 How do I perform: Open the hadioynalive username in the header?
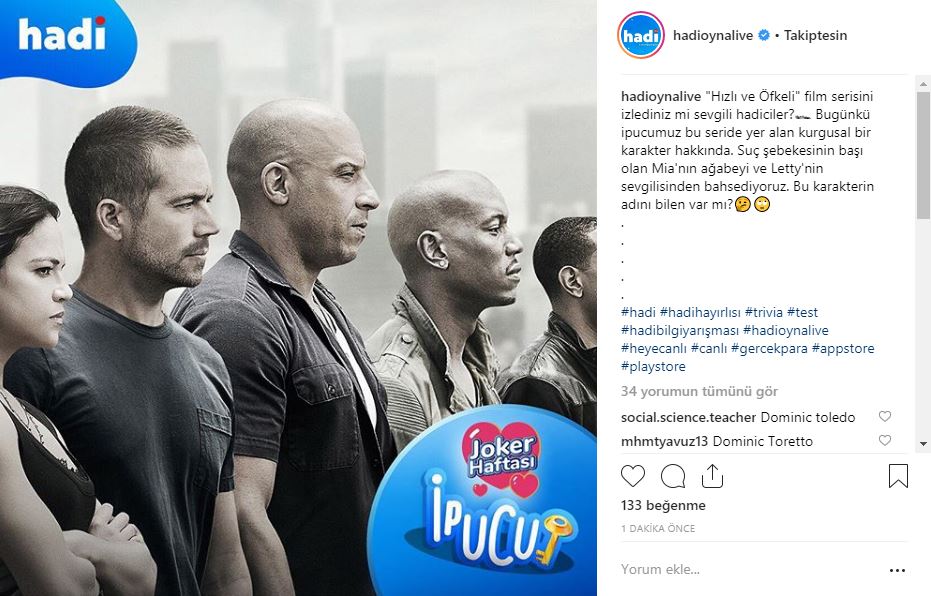point(712,35)
